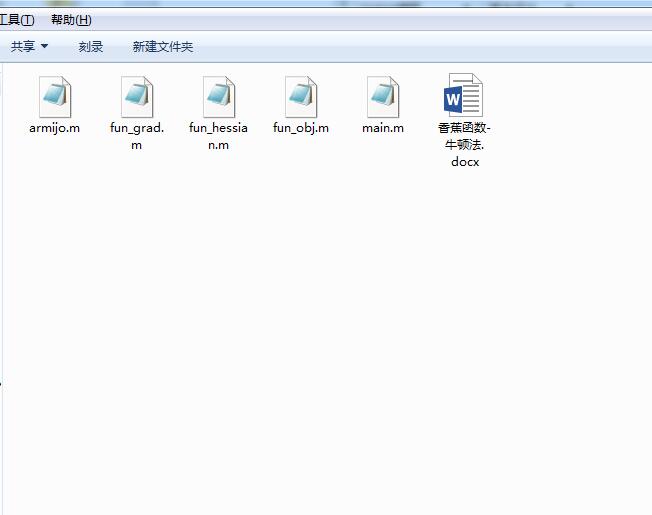The width and height of the screenshot is (652, 515).
Task: Click the main.m filename label
Action: pos(383,128)
